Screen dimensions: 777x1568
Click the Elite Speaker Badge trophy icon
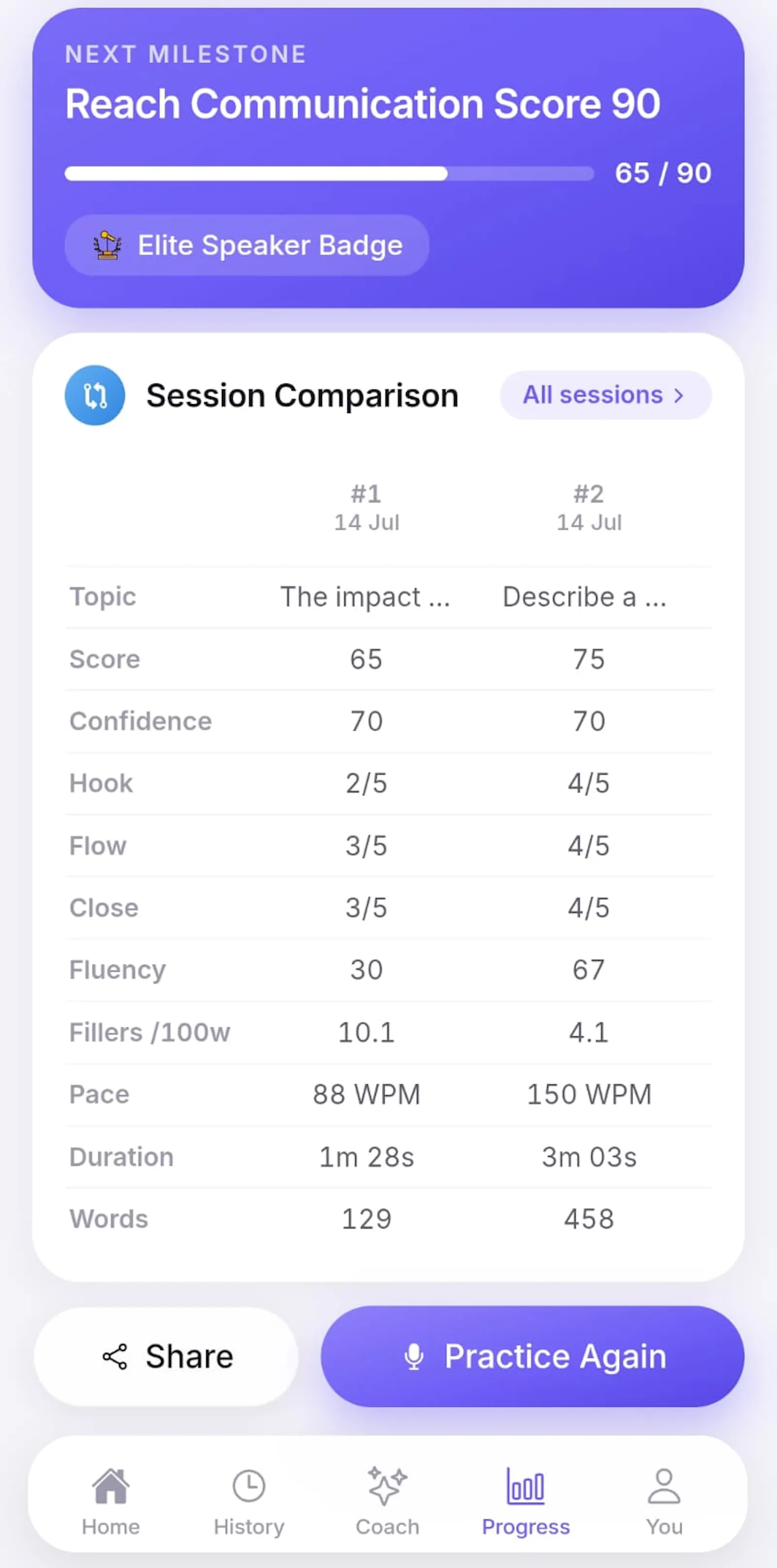click(108, 245)
